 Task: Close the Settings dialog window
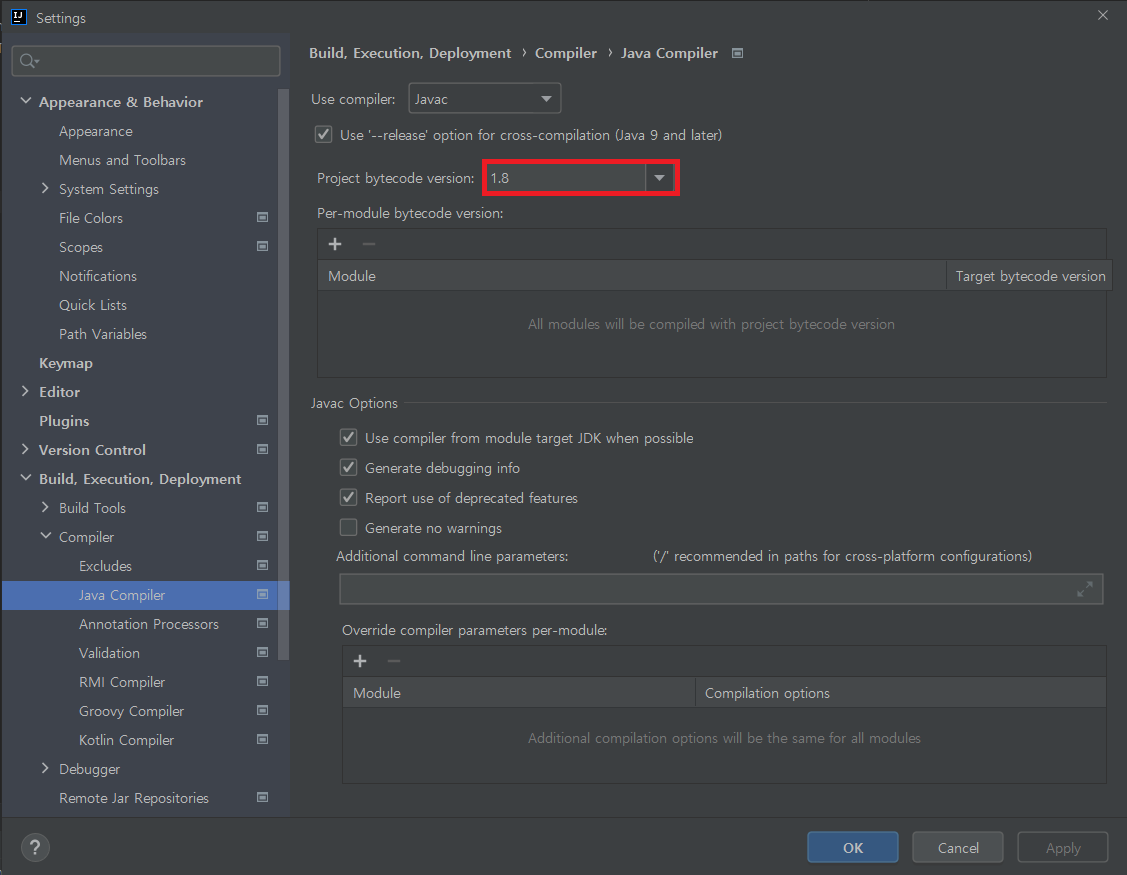1103,15
